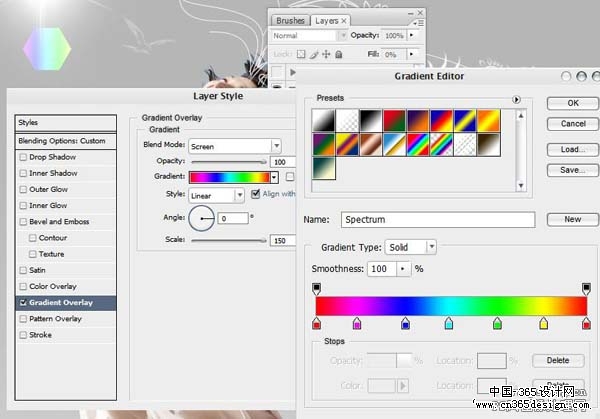The width and height of the screenshot is (600, 419).
Task: Expand the Gradient Type Solid dropdown
Action: coord(411,247)
